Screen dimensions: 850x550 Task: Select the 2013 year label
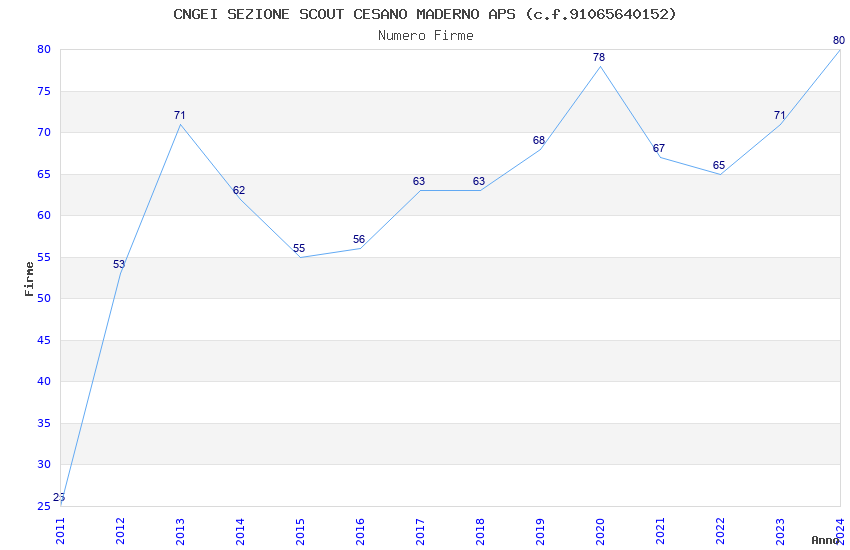(x=180, y=531)
